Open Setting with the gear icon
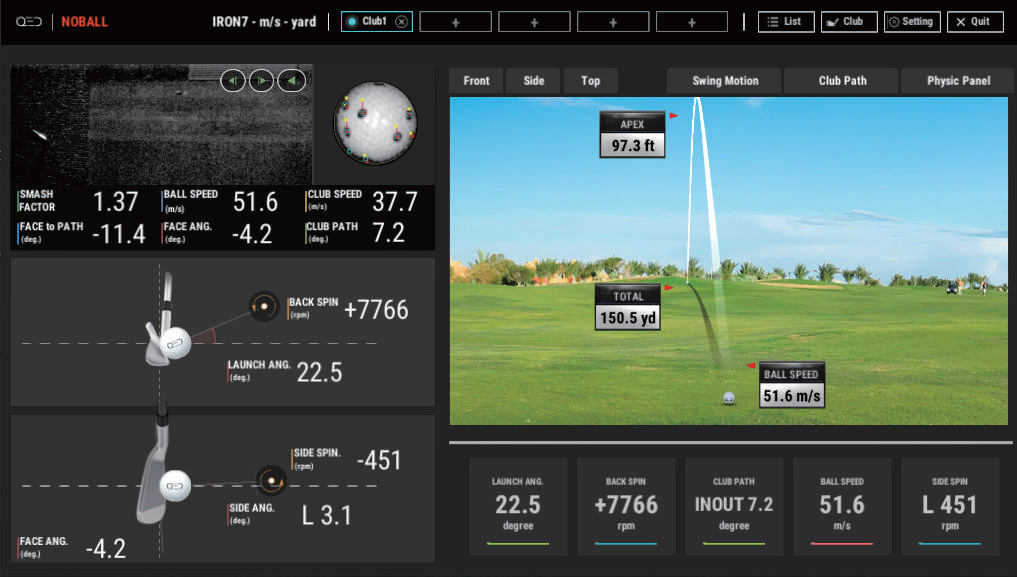This screenshot has width=1017, height=577. pos(911,22)
